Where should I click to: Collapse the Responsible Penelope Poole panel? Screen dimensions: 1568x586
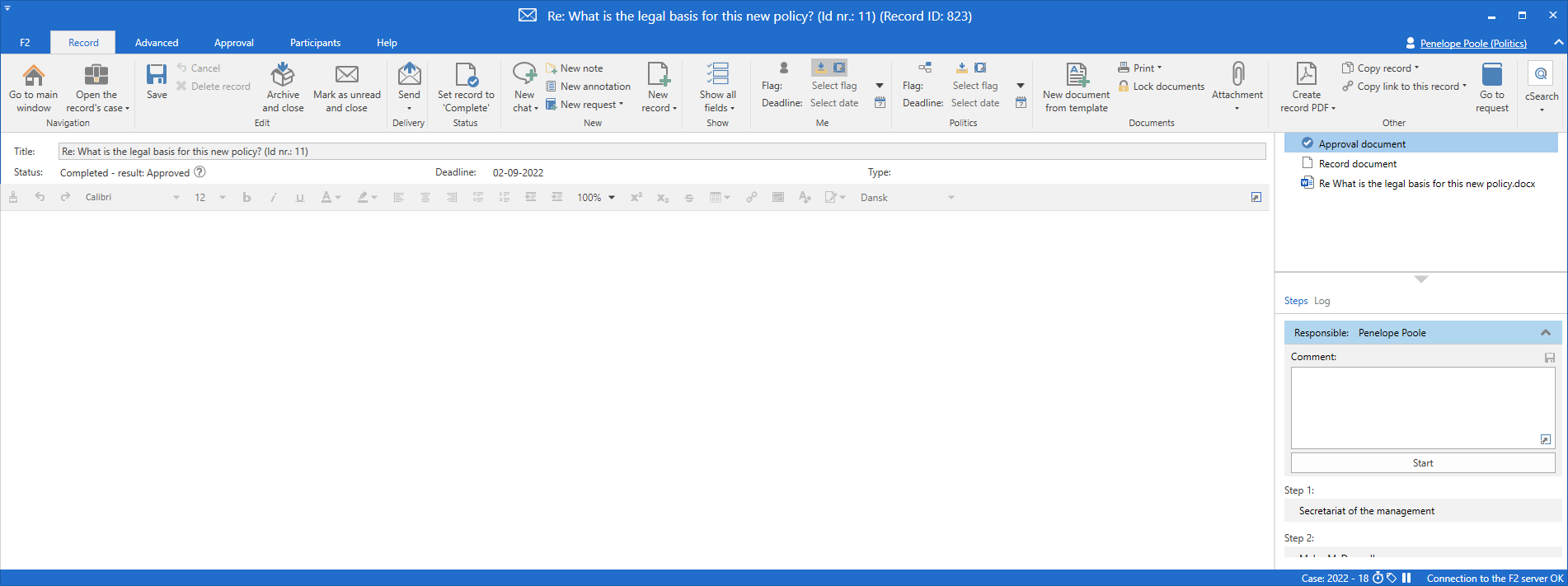[x=1545, y=333]
